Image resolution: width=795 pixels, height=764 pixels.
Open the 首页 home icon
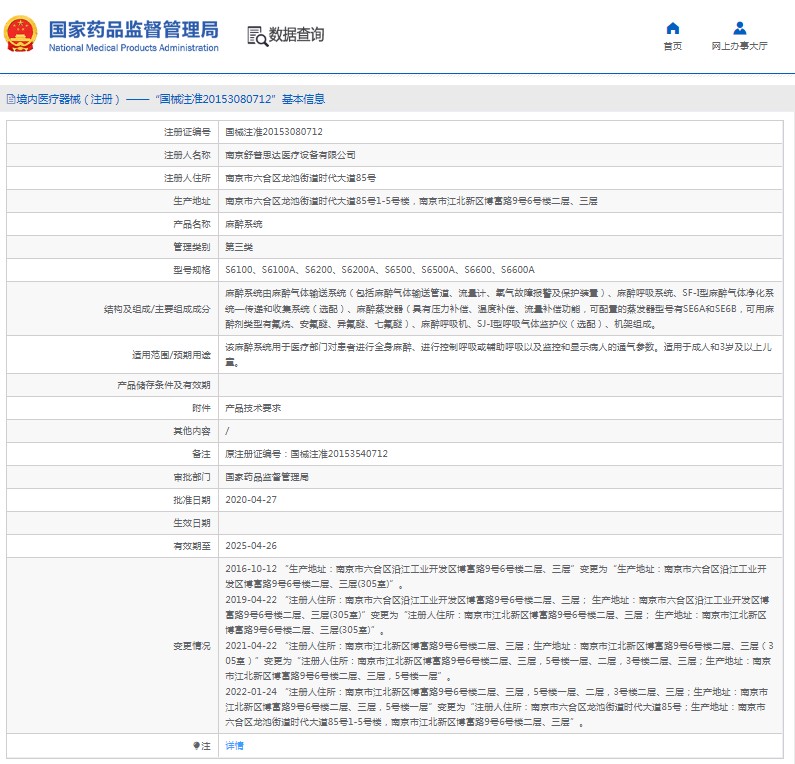673,28
